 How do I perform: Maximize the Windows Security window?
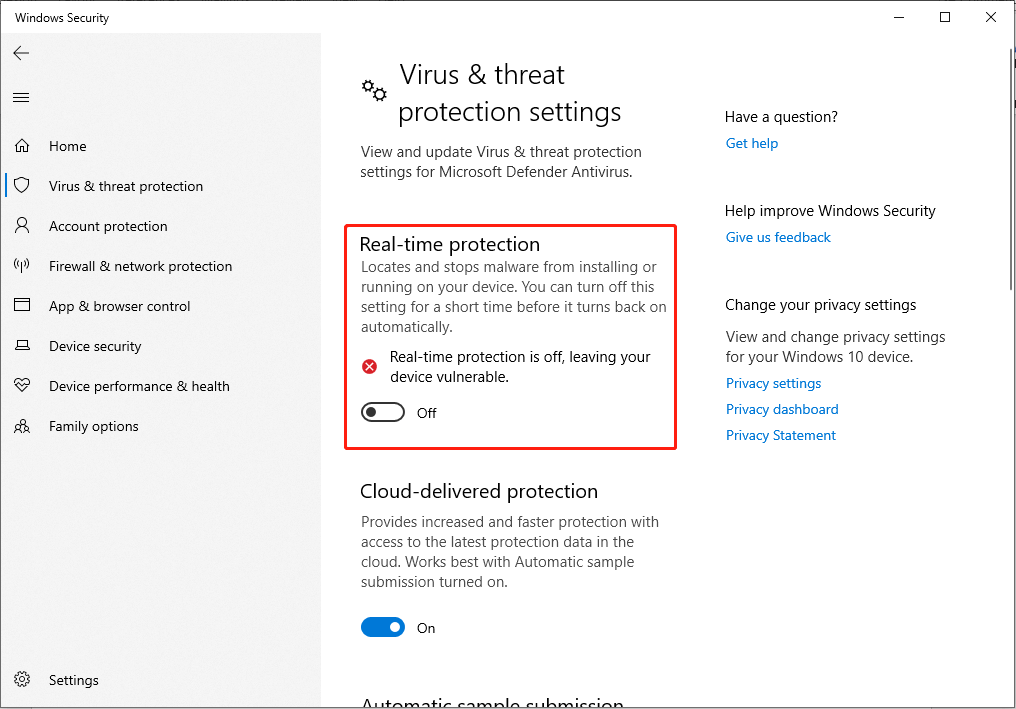pyautogui.click(x=945, y=17)
